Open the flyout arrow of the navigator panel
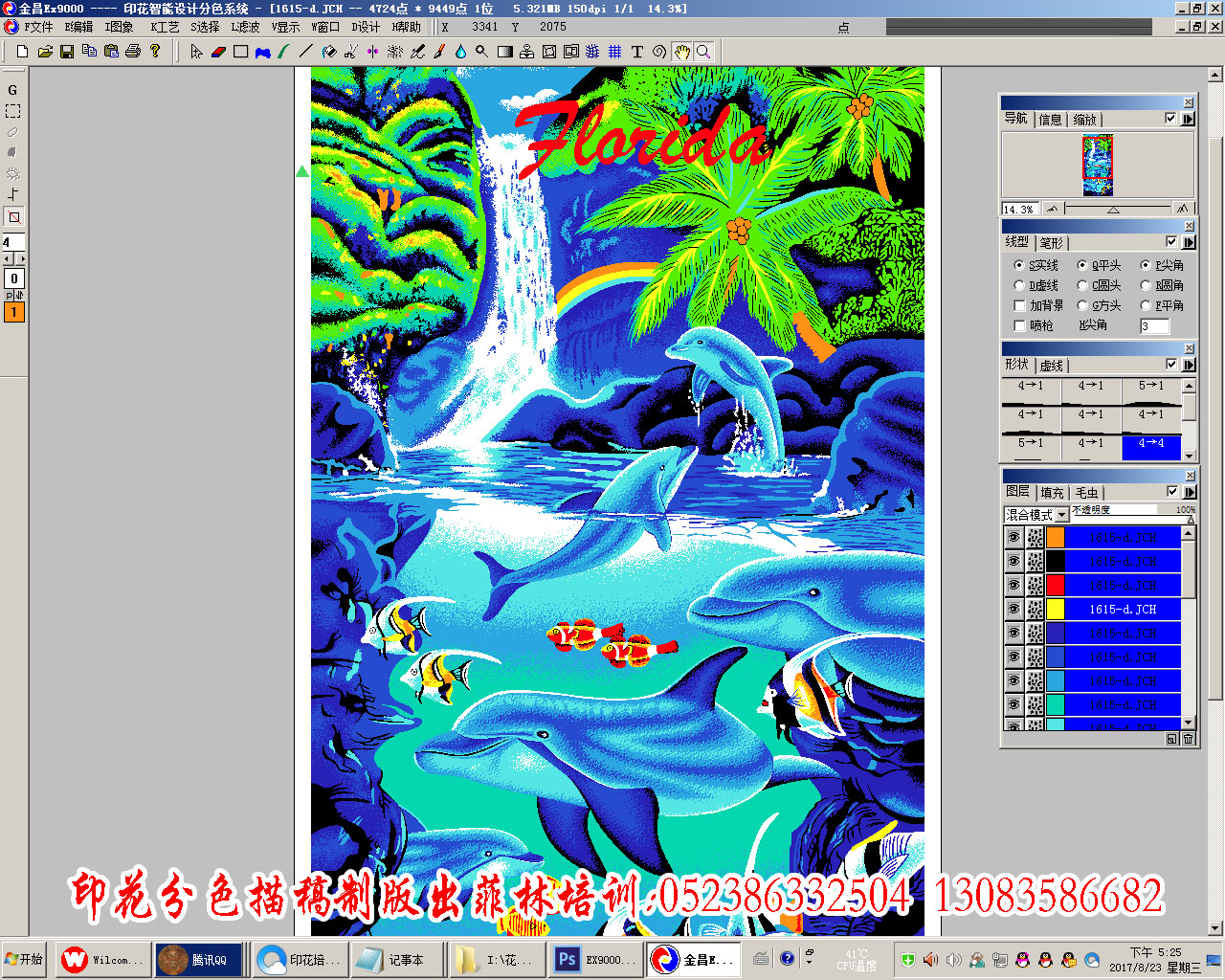The image size is (1225, 980). coord(1189,119)
